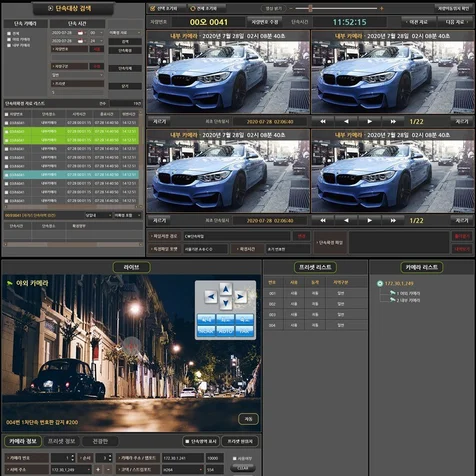
Task: Open the start hour dropdown showing 00
Action: coord(96,33)
